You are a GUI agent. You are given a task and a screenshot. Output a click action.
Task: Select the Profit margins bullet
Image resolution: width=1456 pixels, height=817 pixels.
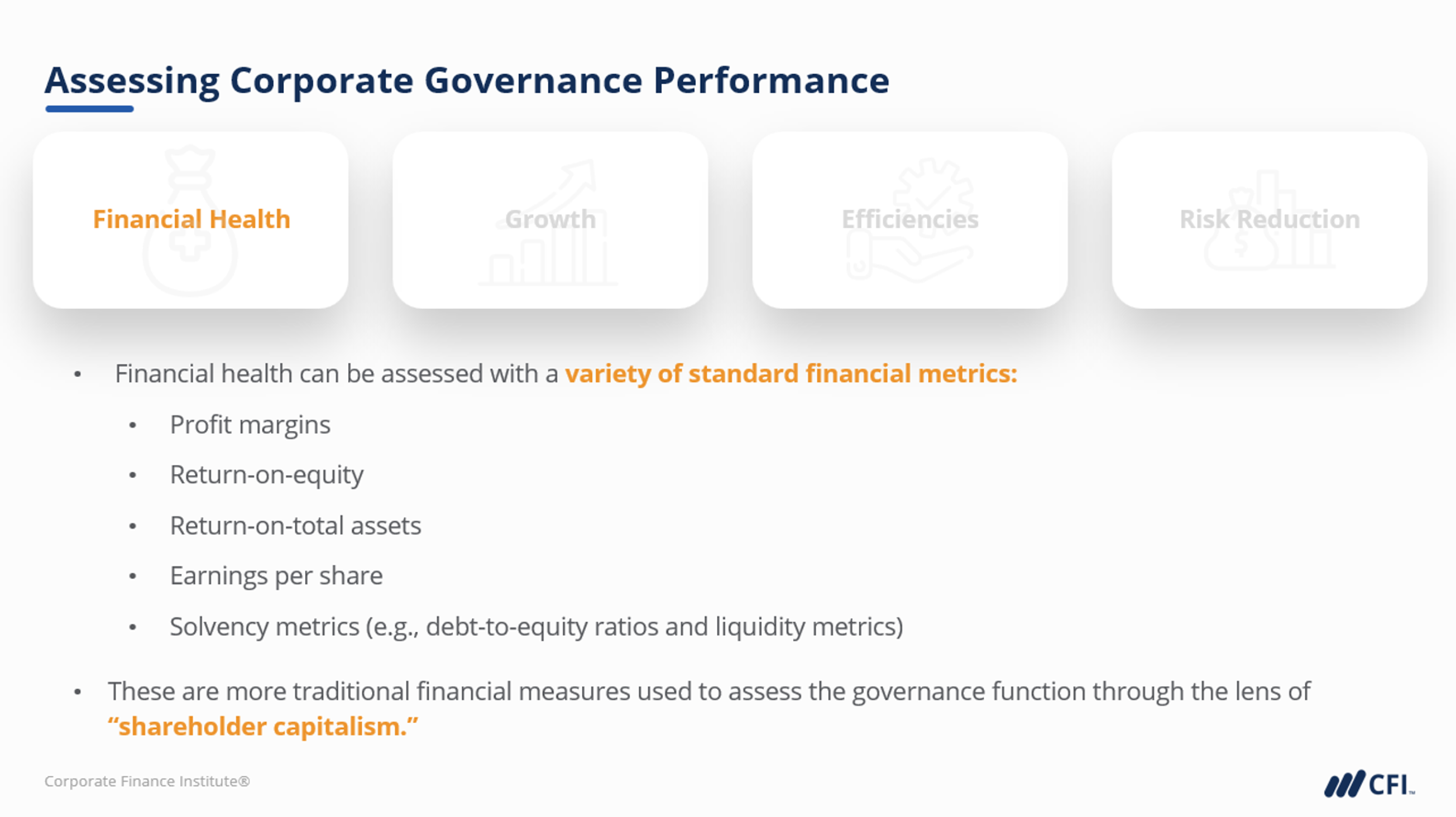coord(250,425)
